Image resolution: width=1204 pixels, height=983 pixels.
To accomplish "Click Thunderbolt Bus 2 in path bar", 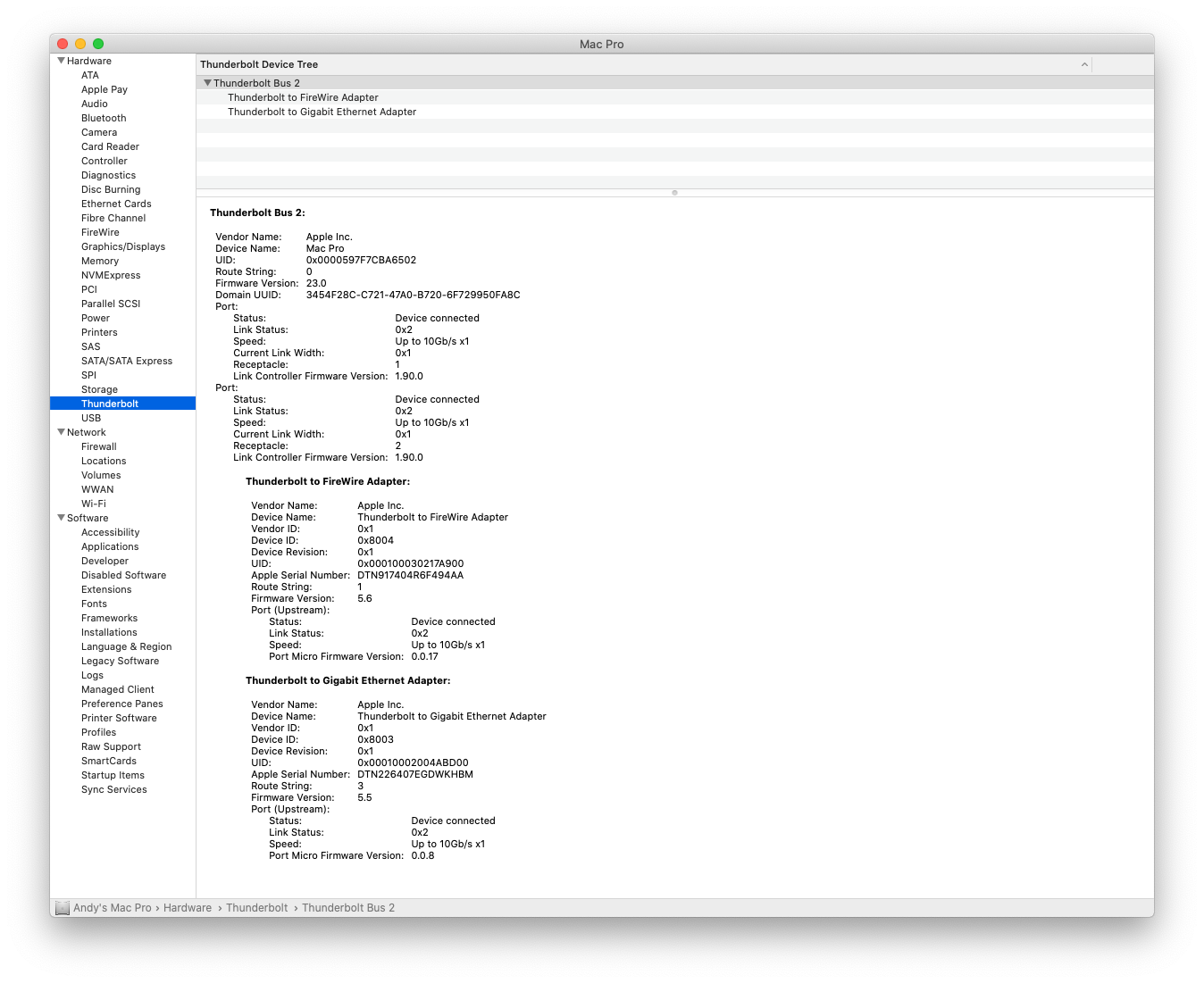I will [x=348, y=908].
